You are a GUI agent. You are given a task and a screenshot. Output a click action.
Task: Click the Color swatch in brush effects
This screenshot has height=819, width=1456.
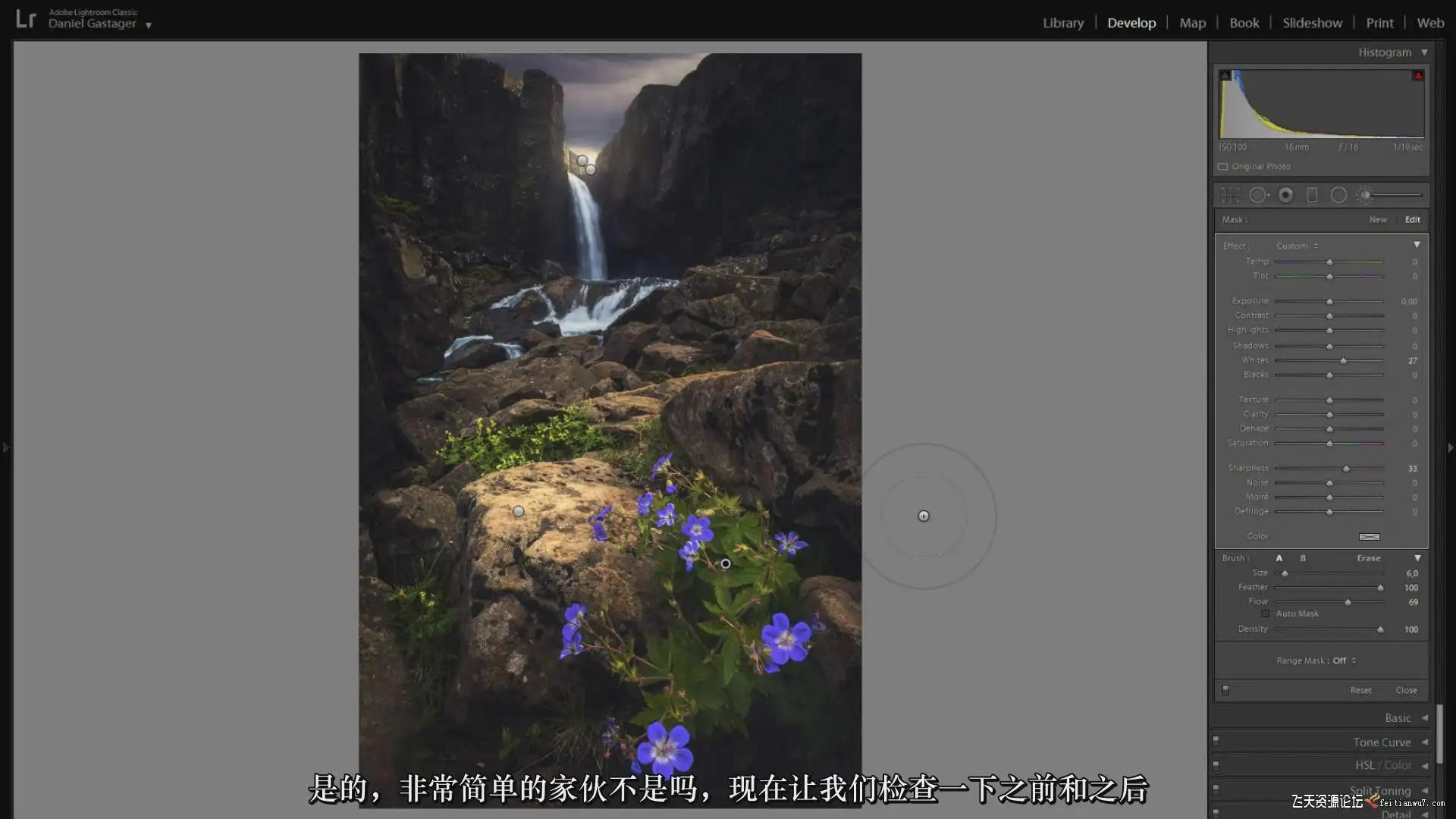1369,537
